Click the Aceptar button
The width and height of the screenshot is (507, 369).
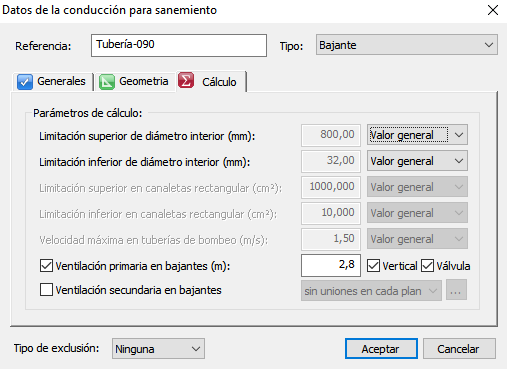point(381,349)
